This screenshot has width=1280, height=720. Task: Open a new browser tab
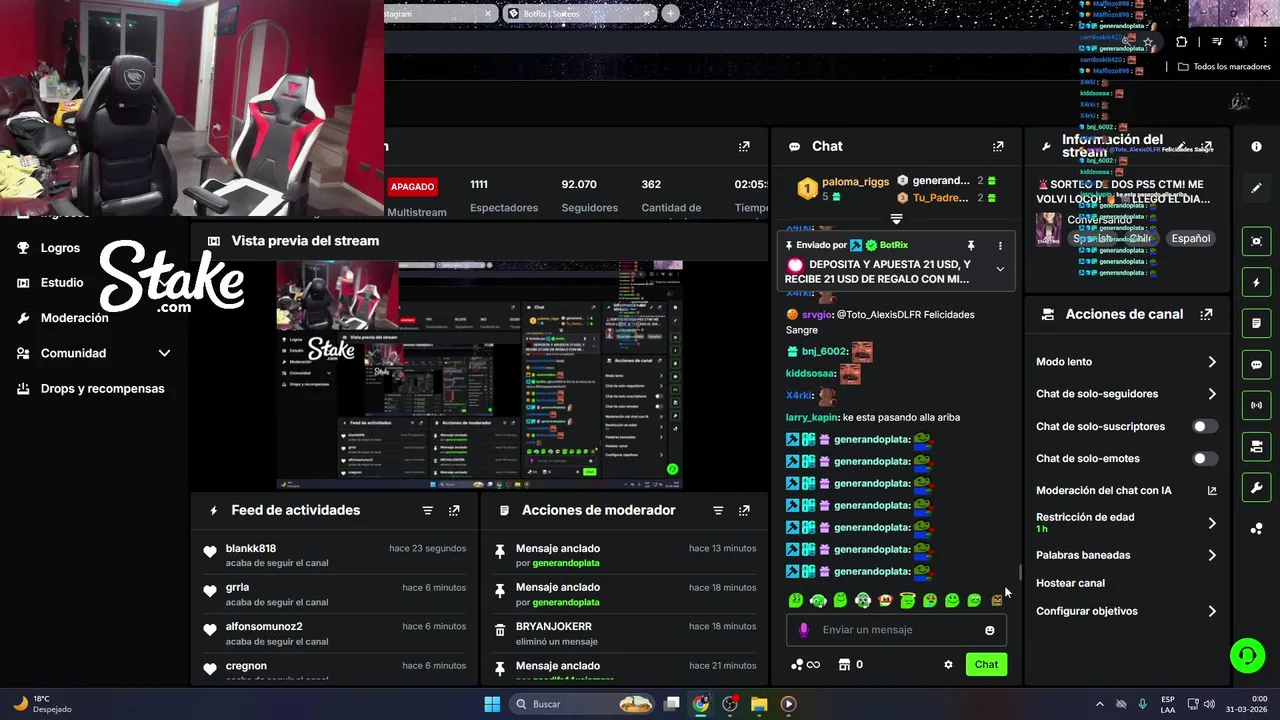coord(671,14)
